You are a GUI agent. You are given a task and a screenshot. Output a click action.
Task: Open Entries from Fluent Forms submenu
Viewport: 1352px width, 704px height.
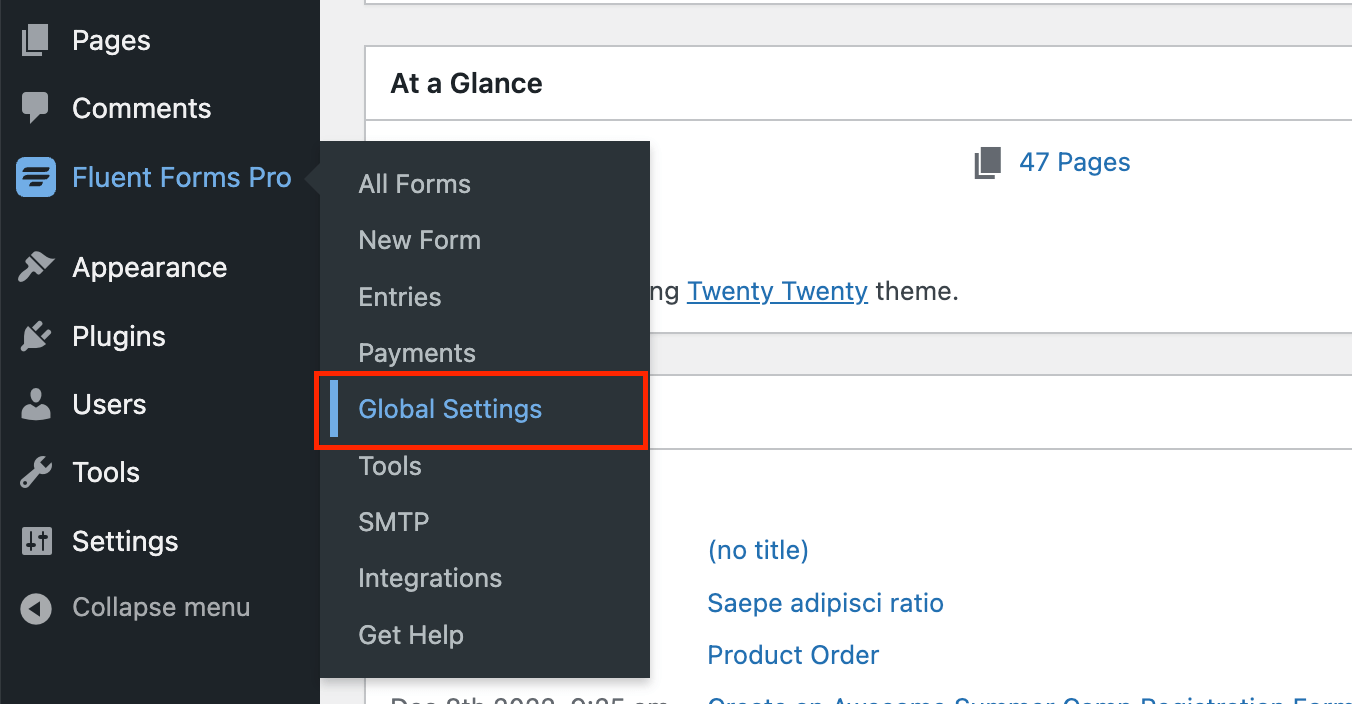pos(400,297)
